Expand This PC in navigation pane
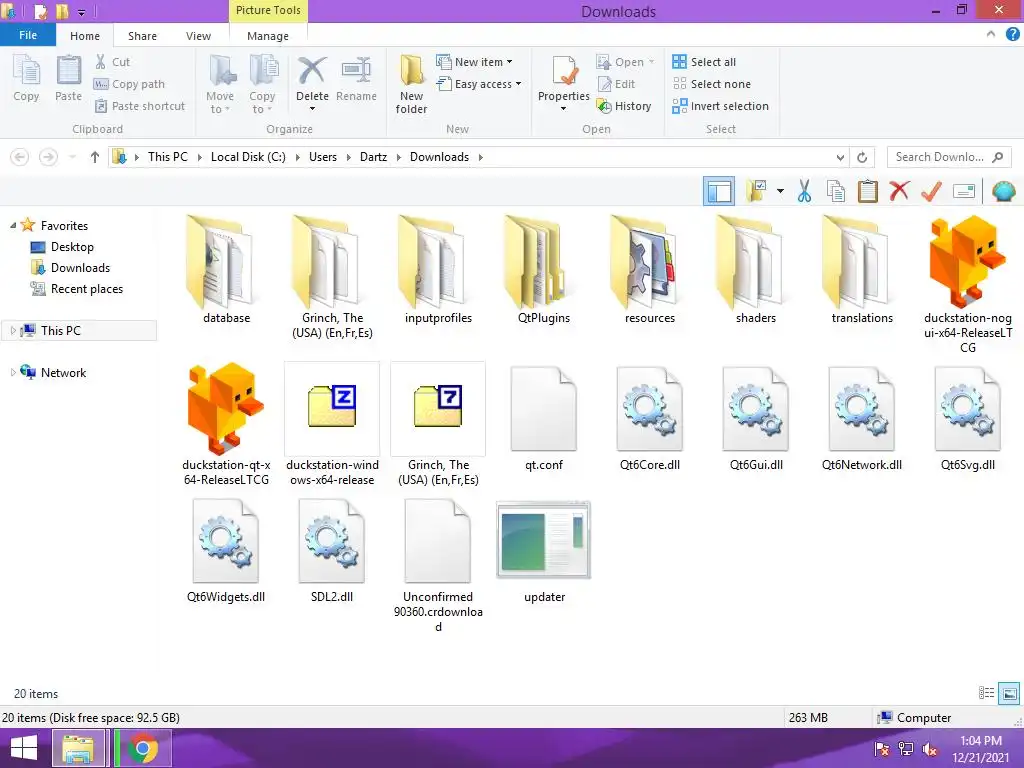This screenshot has width=1024, height=768. (13, 331)
